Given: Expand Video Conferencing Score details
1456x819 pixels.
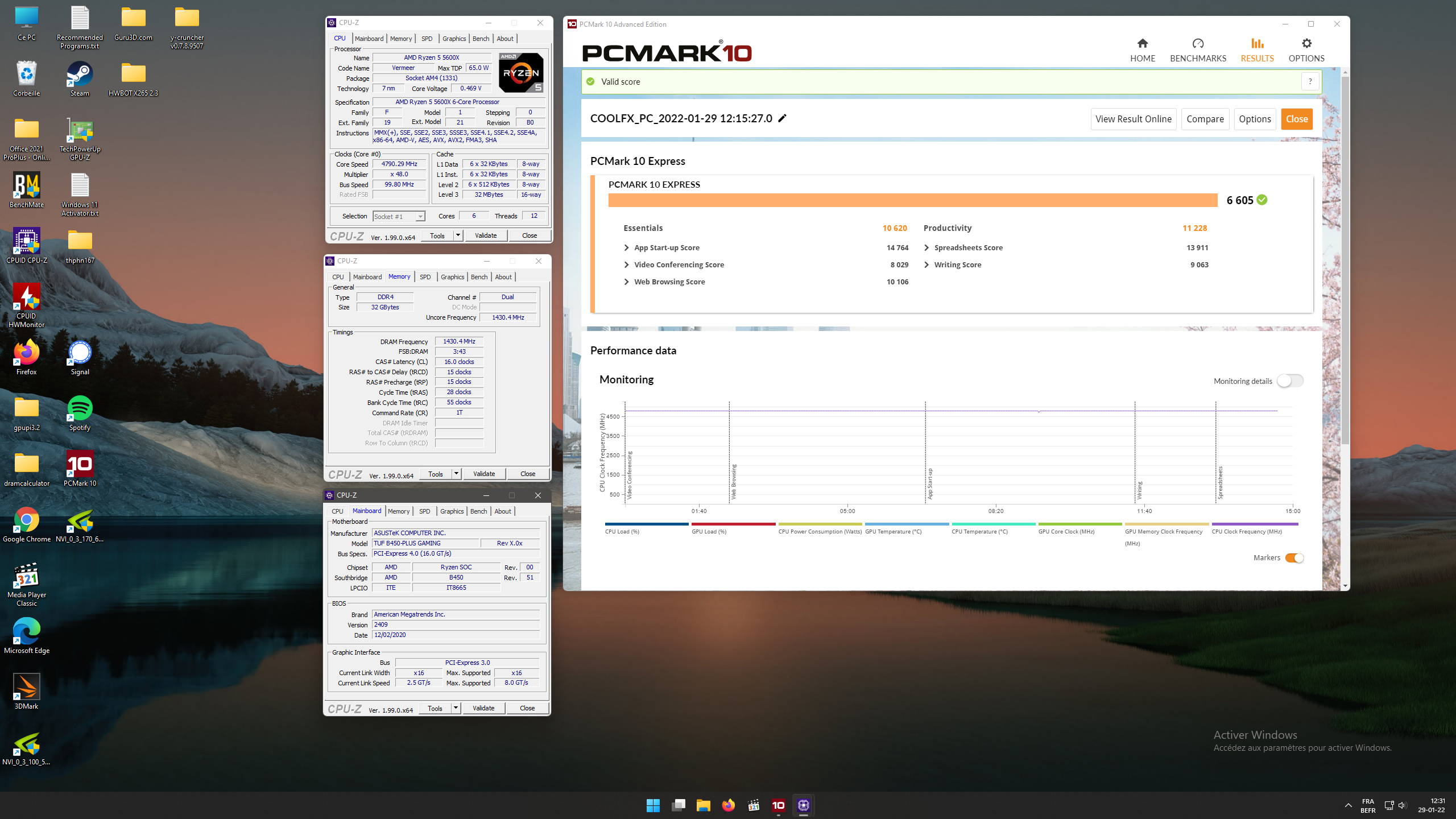Looking at the screenshot, I should [626, 264].
